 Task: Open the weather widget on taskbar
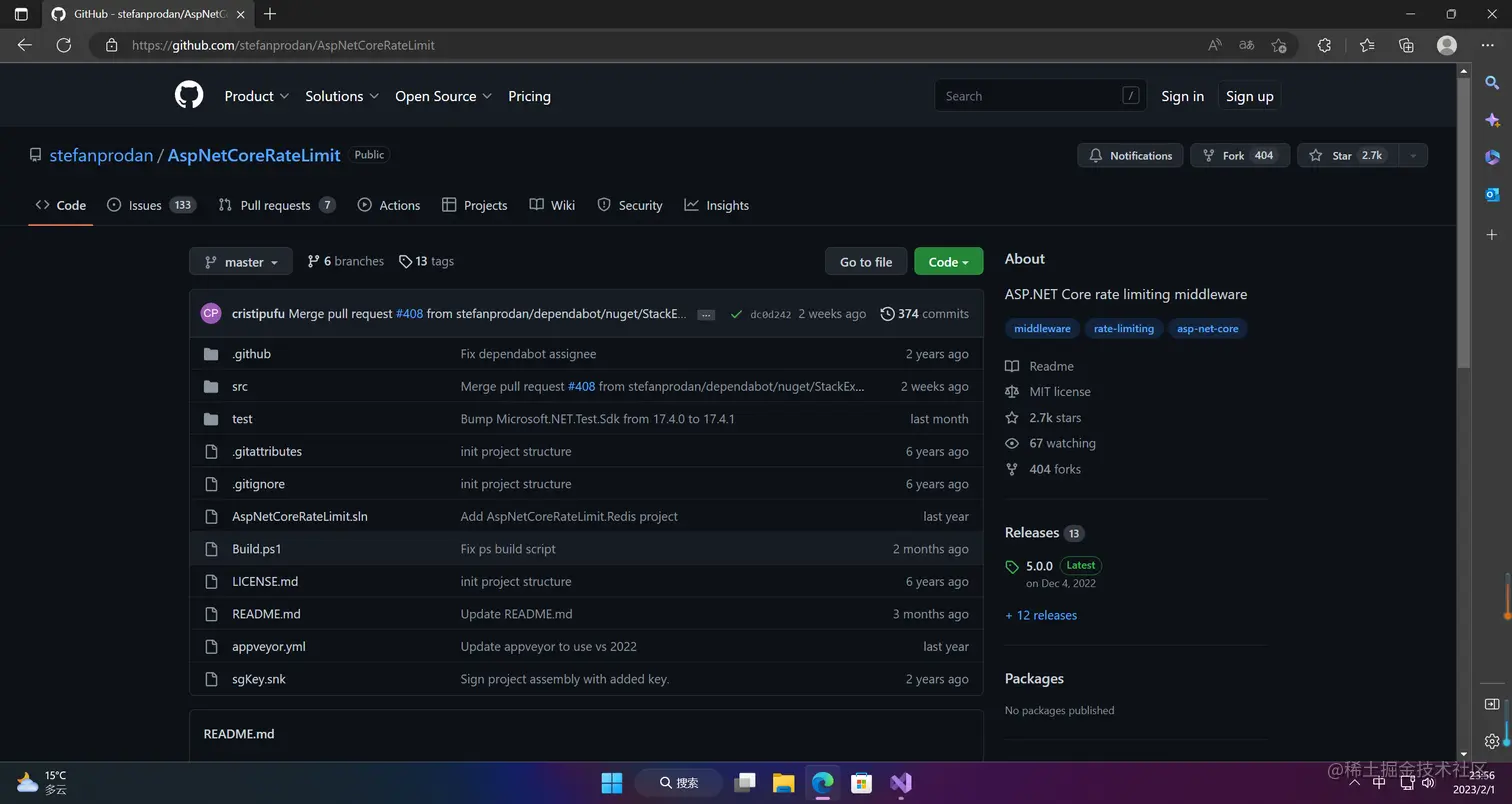[x=42, y=782]
